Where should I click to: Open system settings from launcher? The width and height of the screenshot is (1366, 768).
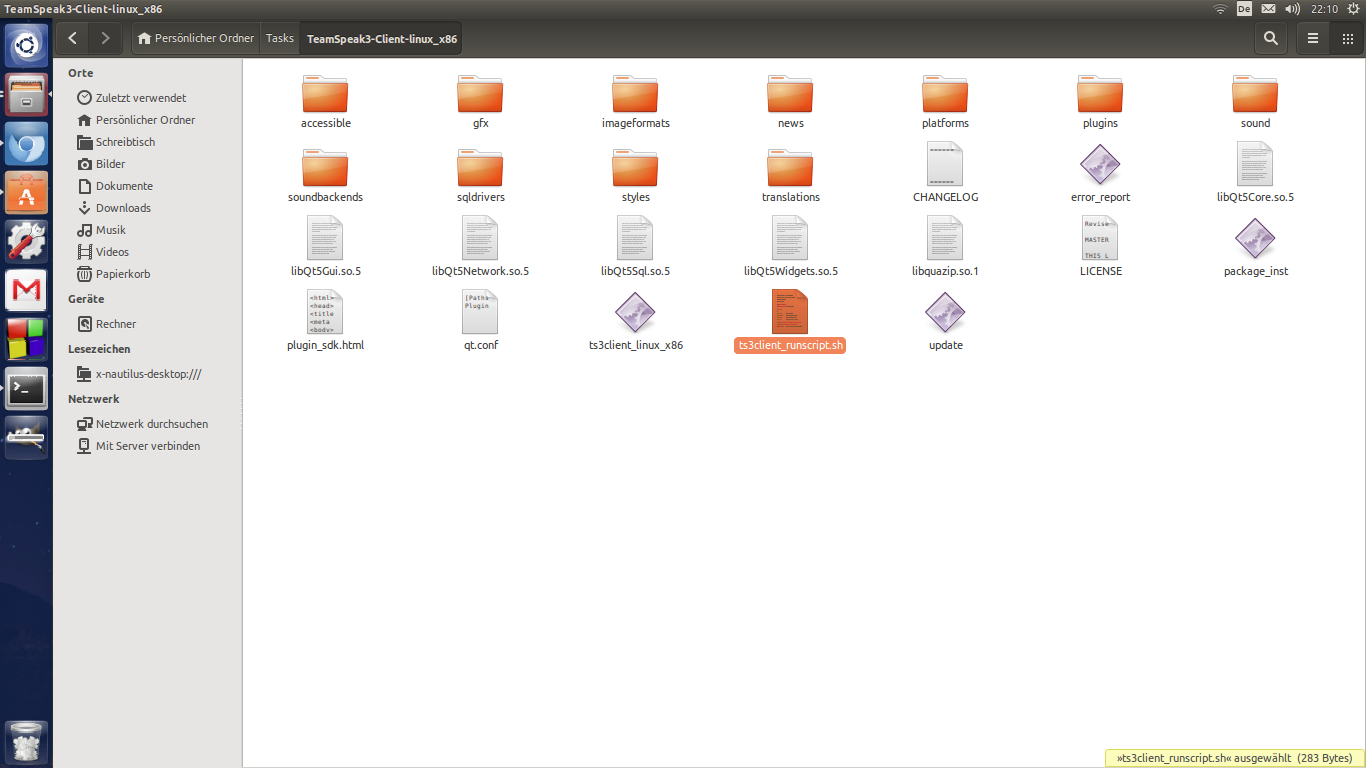coord(26,241)
